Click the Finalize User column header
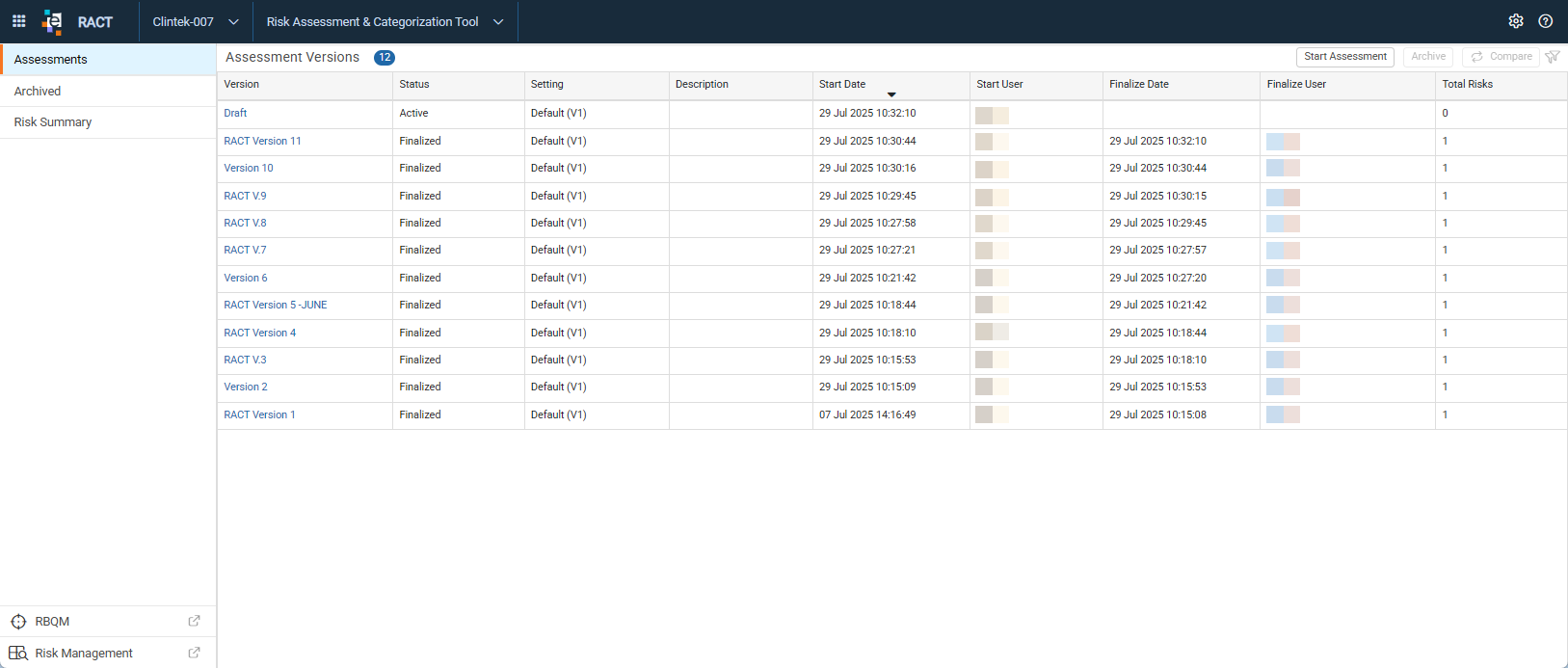Image resolution: width=1568 pixels, height=668 pixels. [x=1348, y=85]
